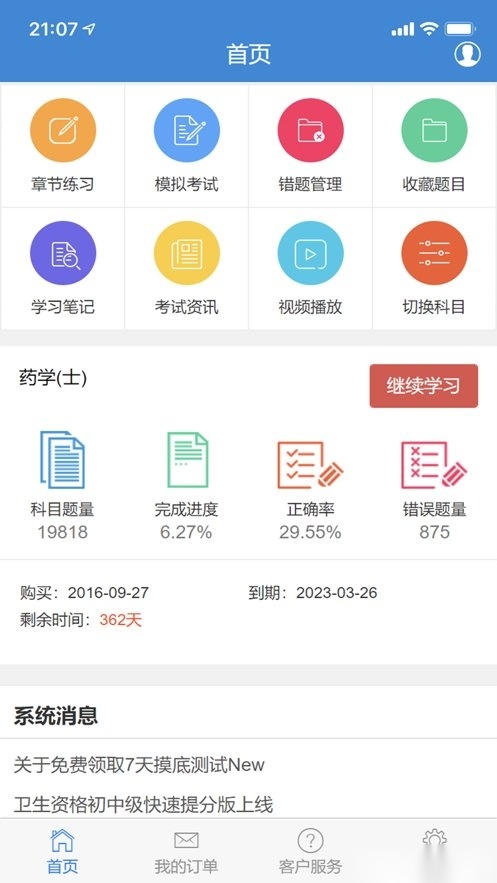Open user profile avatar icon
This screenshot has height=883, width=497.
tap(467, 54)
